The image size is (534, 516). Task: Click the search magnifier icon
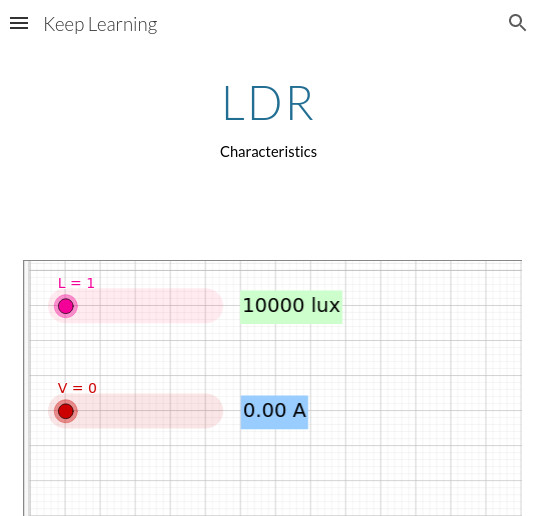517,23
